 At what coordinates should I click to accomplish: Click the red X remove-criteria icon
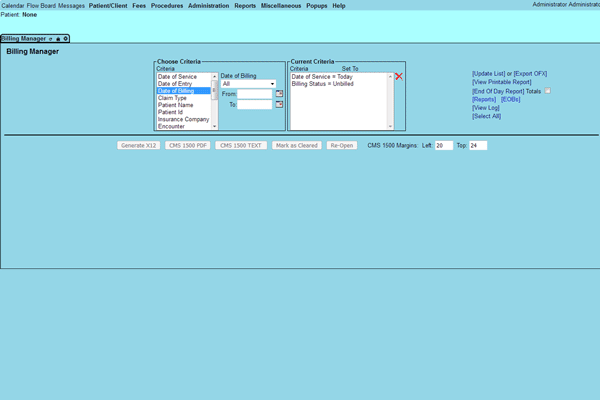click(x=399, y=76)
